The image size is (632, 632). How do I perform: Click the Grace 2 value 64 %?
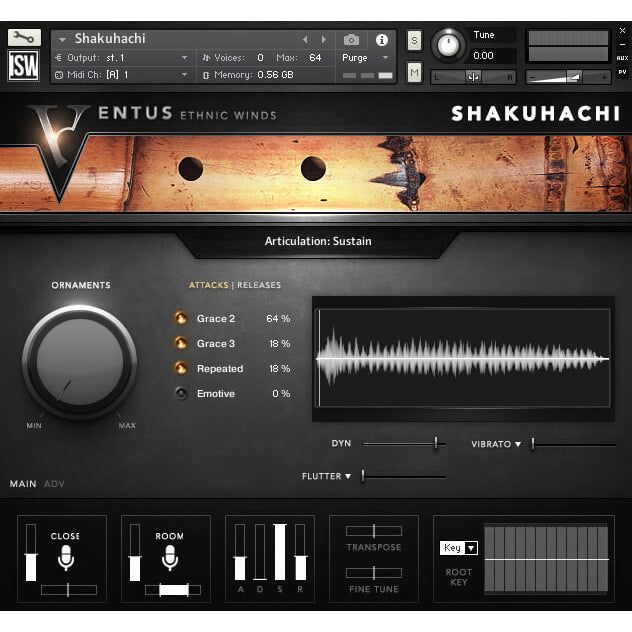pos(278,318)
